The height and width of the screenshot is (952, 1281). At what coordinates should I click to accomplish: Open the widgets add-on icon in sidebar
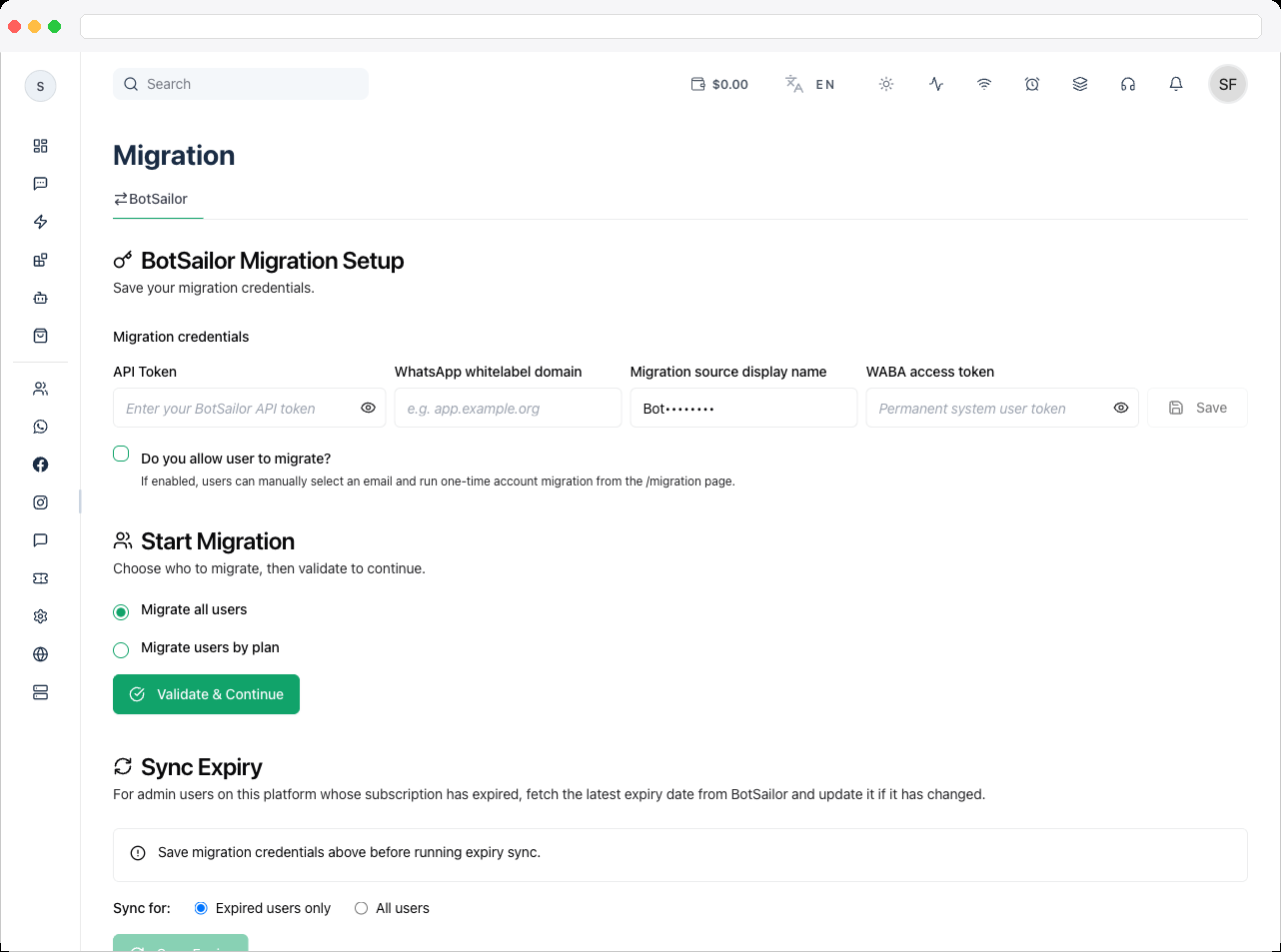tap(40, 260)
